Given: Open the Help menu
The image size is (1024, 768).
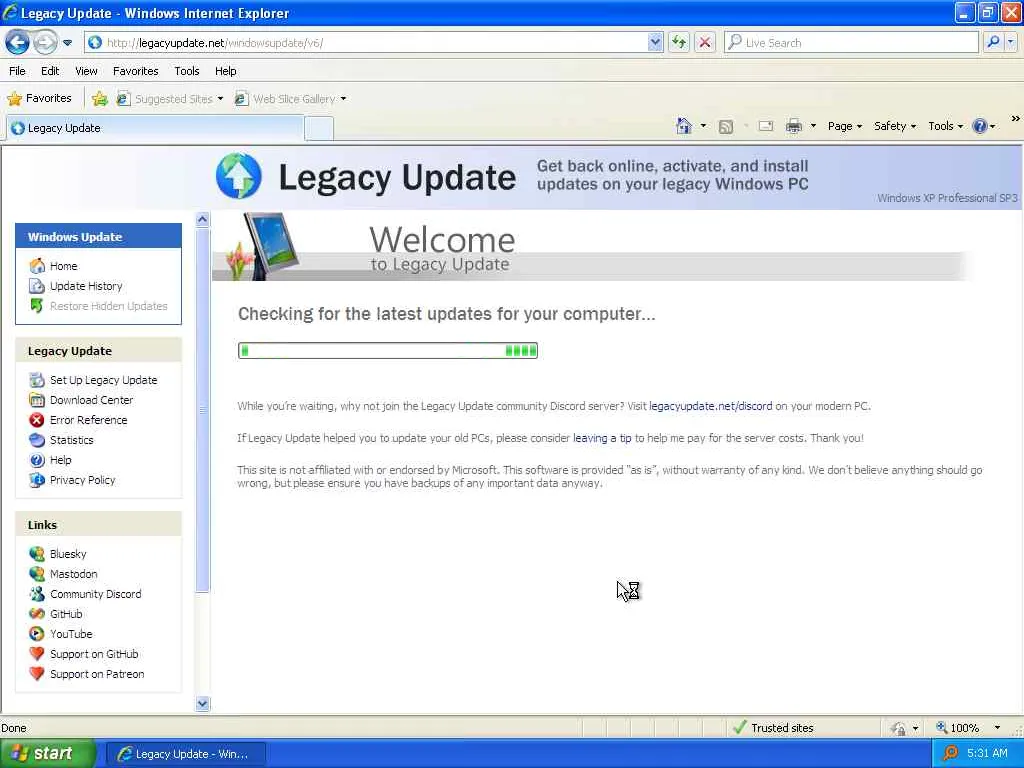Looking at the screenshot, I should coord(225,71).
